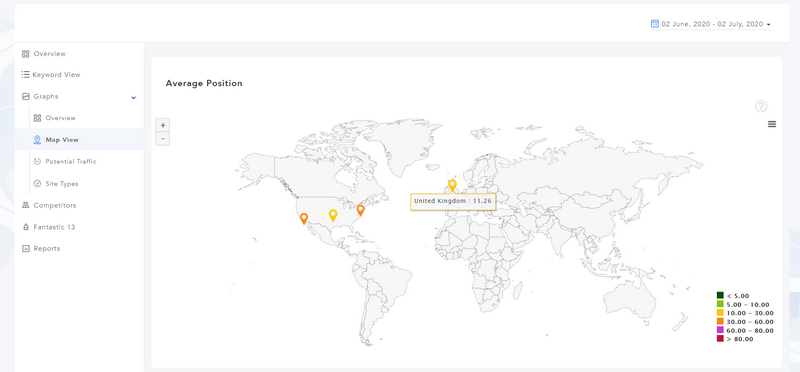Click the Keyword View list icon
Screen dimensions: 800x372
click(26, 75)
